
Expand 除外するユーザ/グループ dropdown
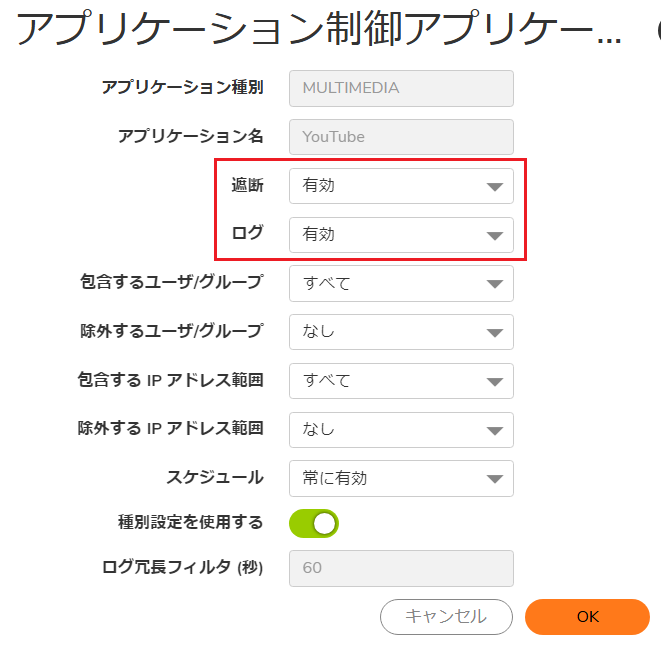tap(401, 332)
